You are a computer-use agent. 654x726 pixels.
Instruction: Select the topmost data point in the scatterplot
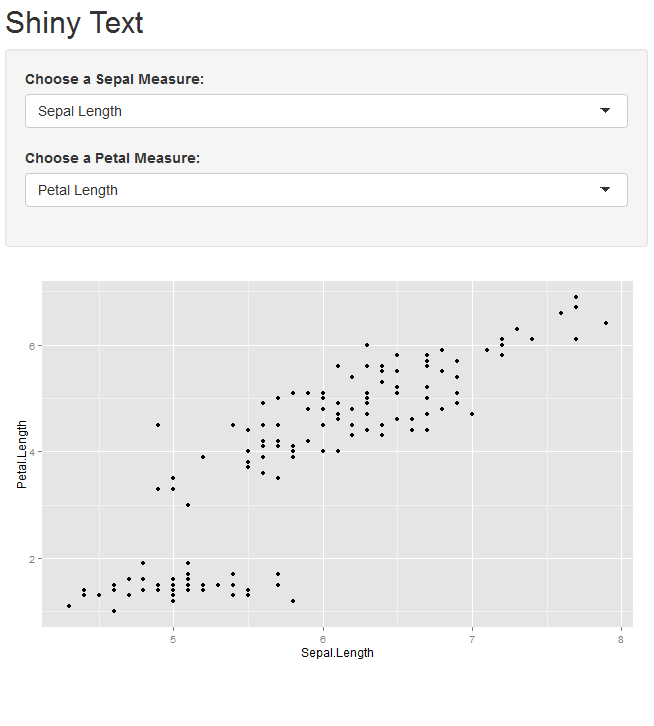tap(576, 297)
